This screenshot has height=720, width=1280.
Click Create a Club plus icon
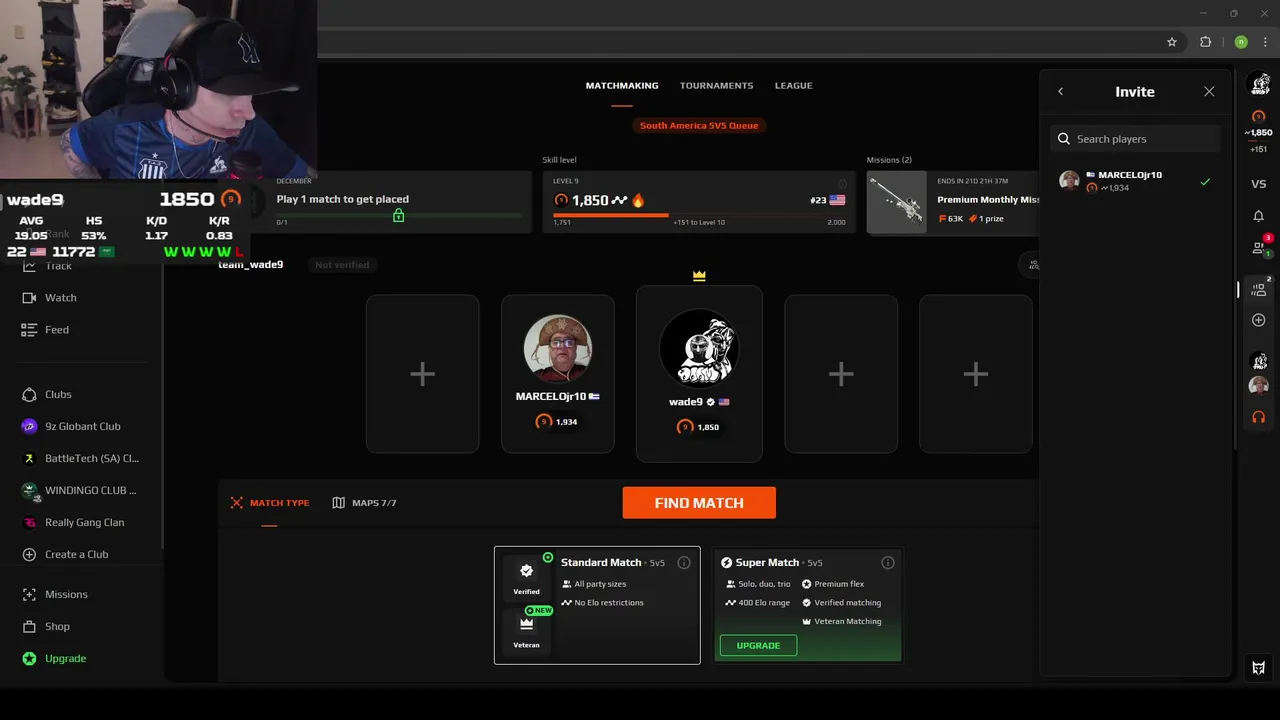point(29,554)
